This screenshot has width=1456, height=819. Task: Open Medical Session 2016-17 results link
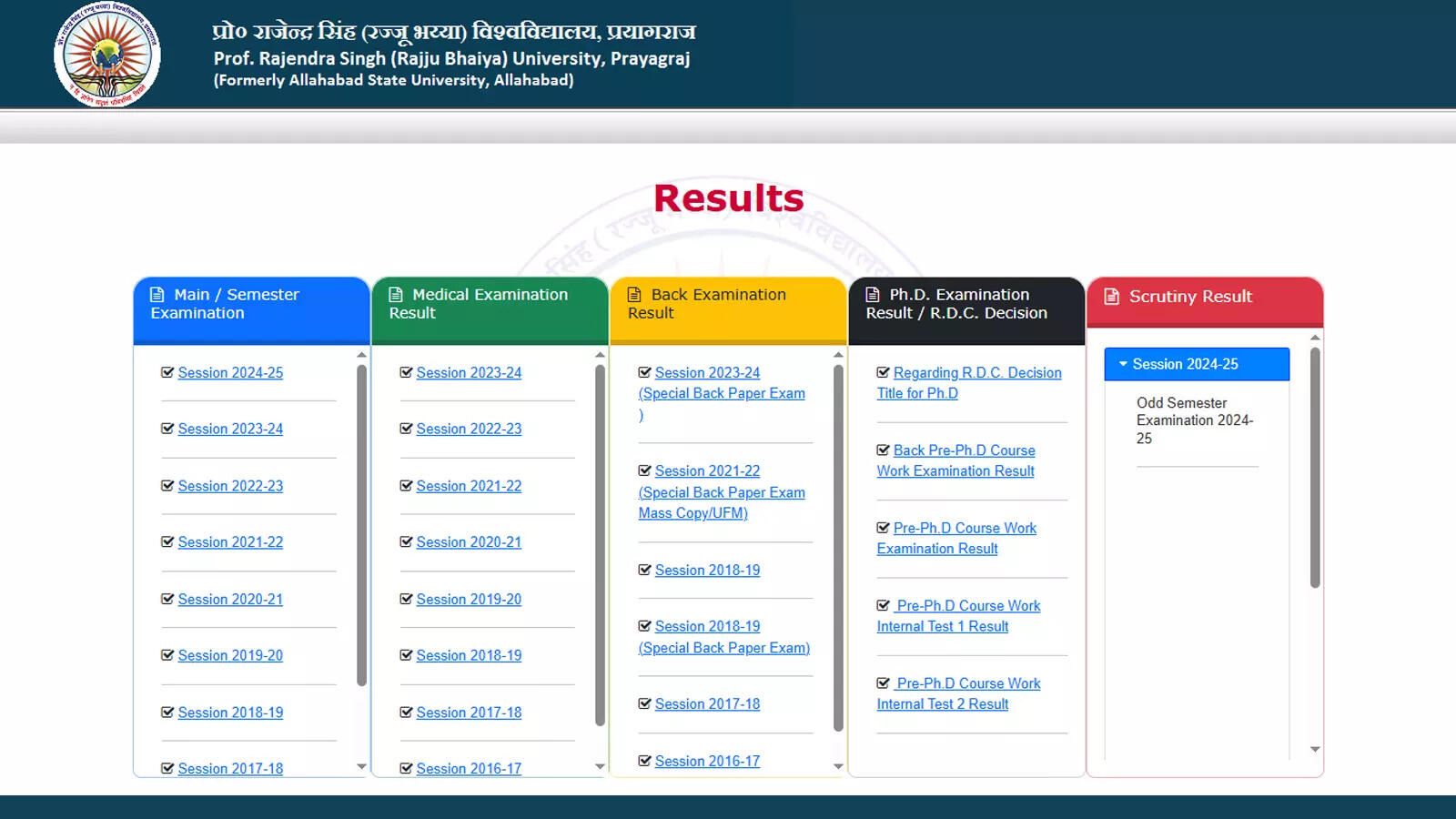469,768
